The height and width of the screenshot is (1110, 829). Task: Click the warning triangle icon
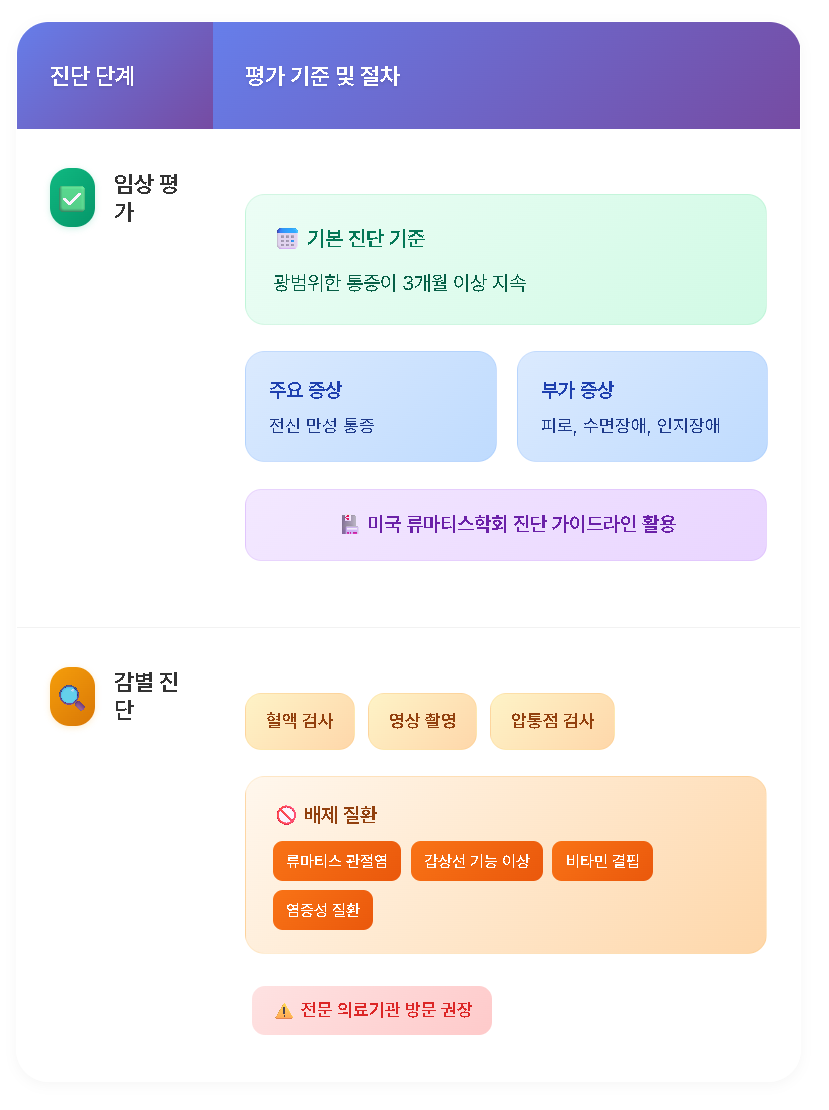tap(284, 1011)
